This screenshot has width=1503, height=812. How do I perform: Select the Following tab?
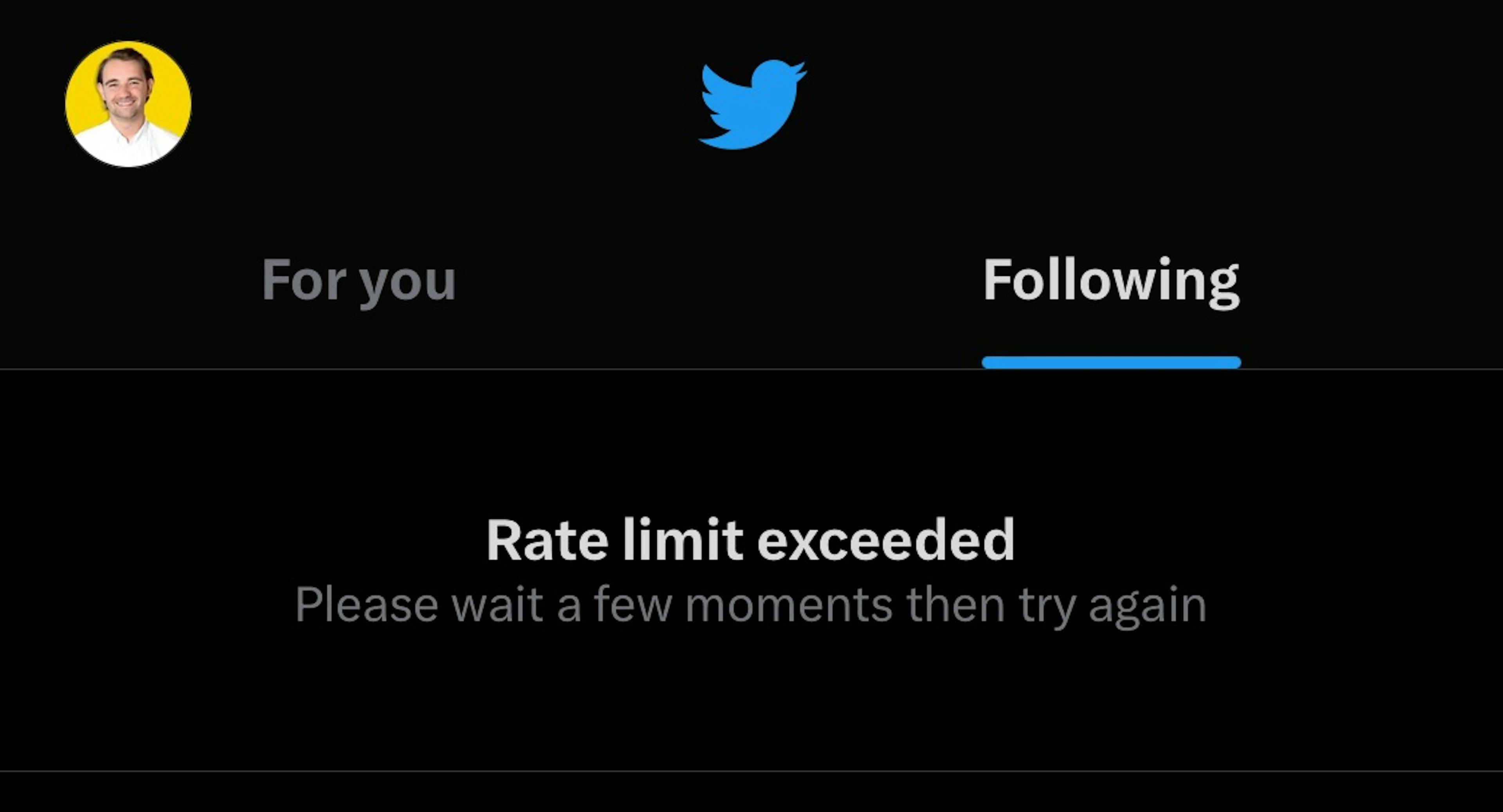point(1111,281)
